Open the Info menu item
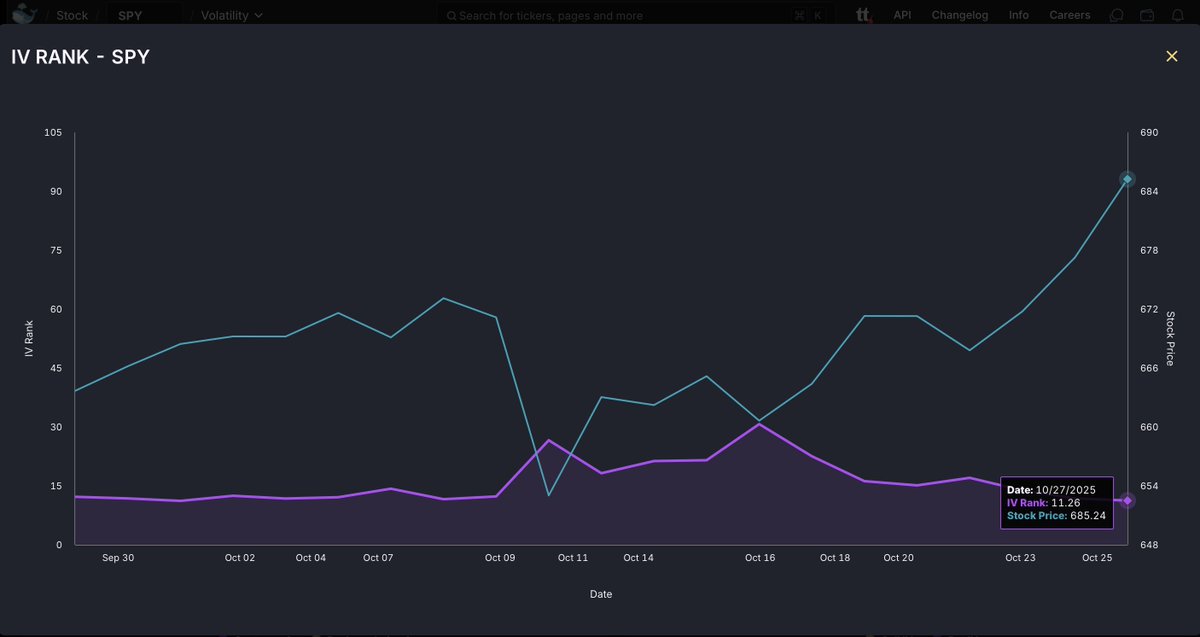Screen dimensions: 1200x637 (x=1019, y=15)
